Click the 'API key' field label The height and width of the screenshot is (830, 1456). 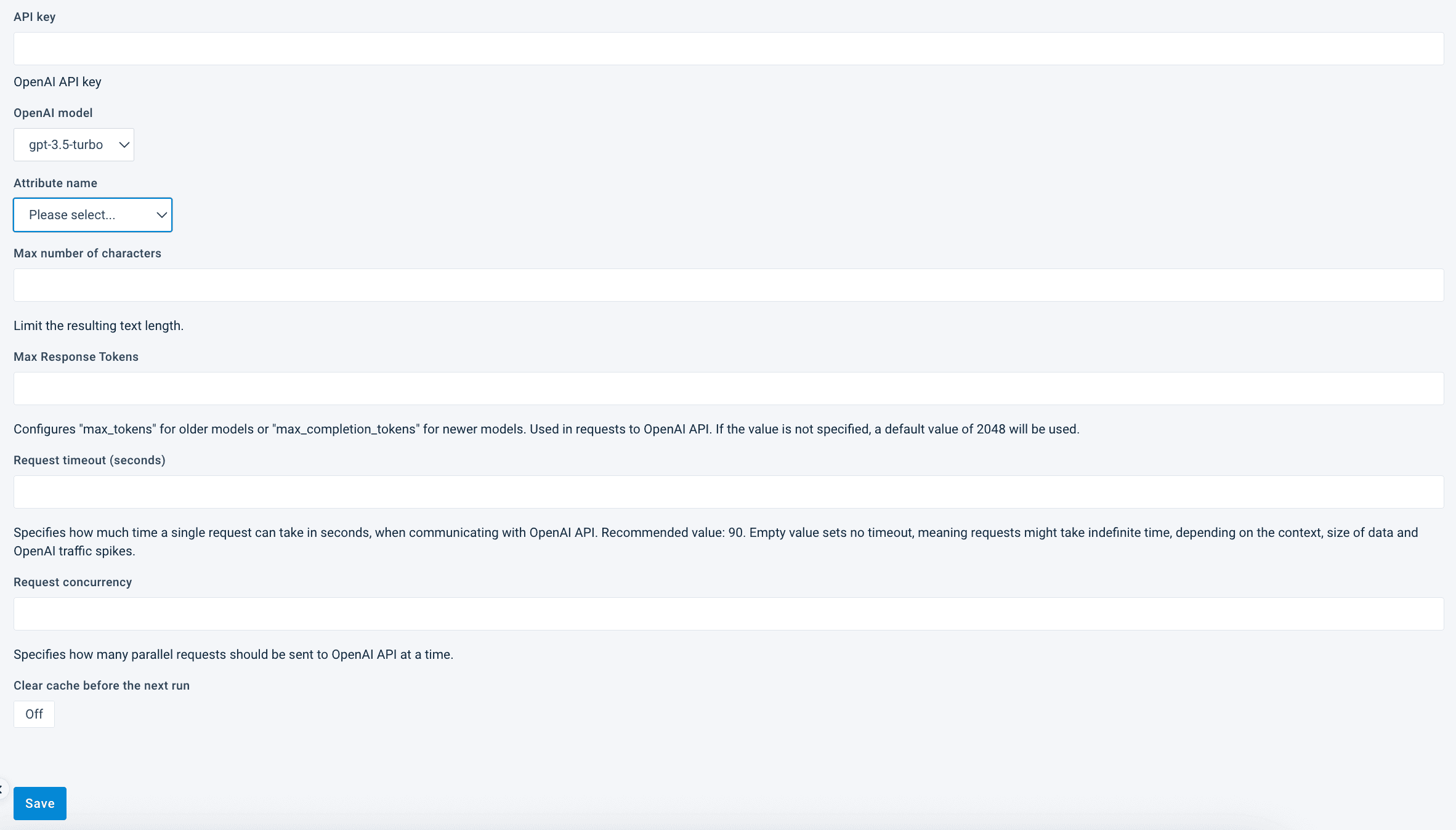tap(34, 17)
